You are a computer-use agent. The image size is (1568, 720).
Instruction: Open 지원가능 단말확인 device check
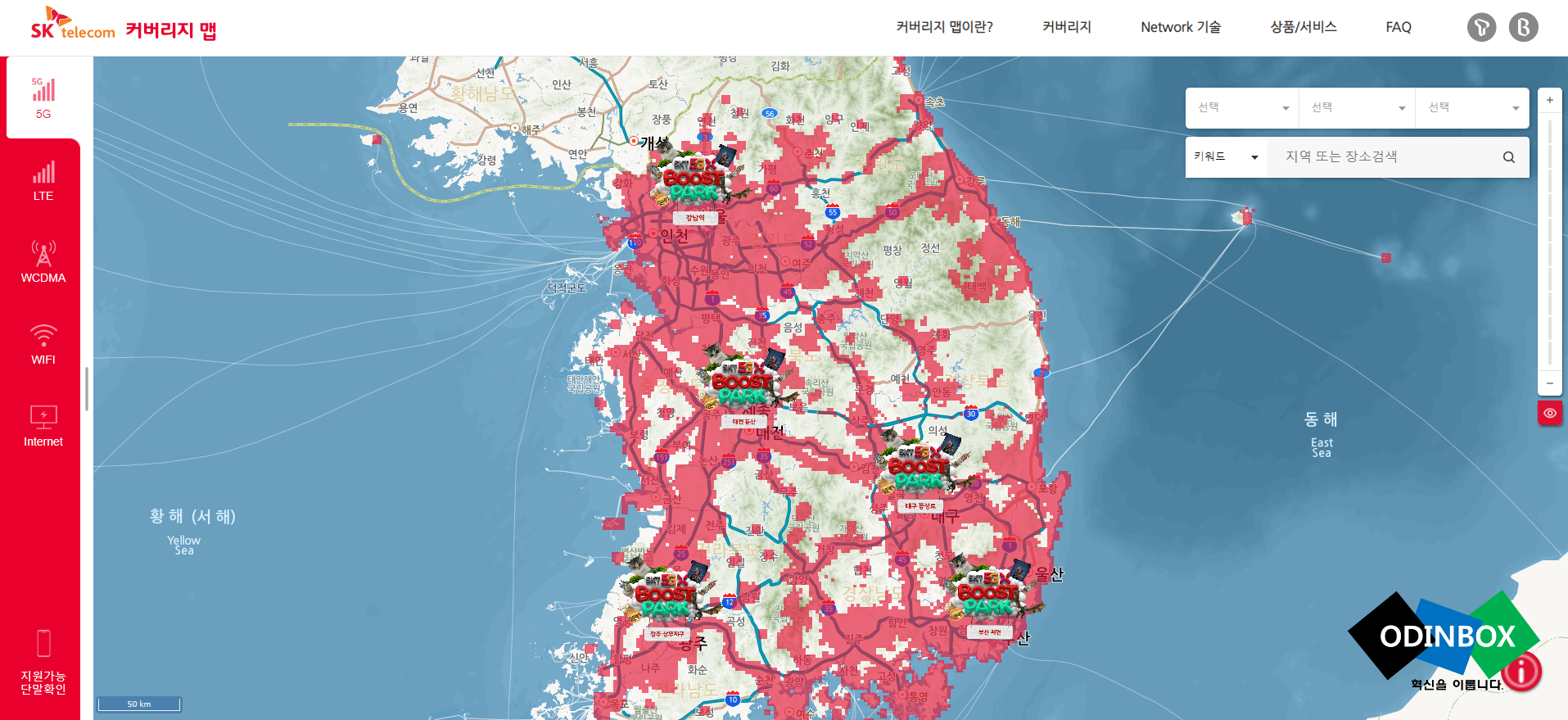[x=43, y=662]
